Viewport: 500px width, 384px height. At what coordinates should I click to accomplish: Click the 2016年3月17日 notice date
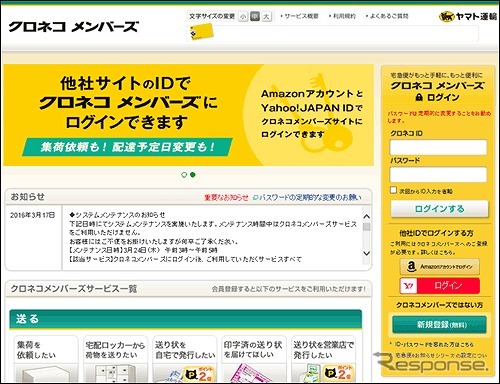point(32,215)
